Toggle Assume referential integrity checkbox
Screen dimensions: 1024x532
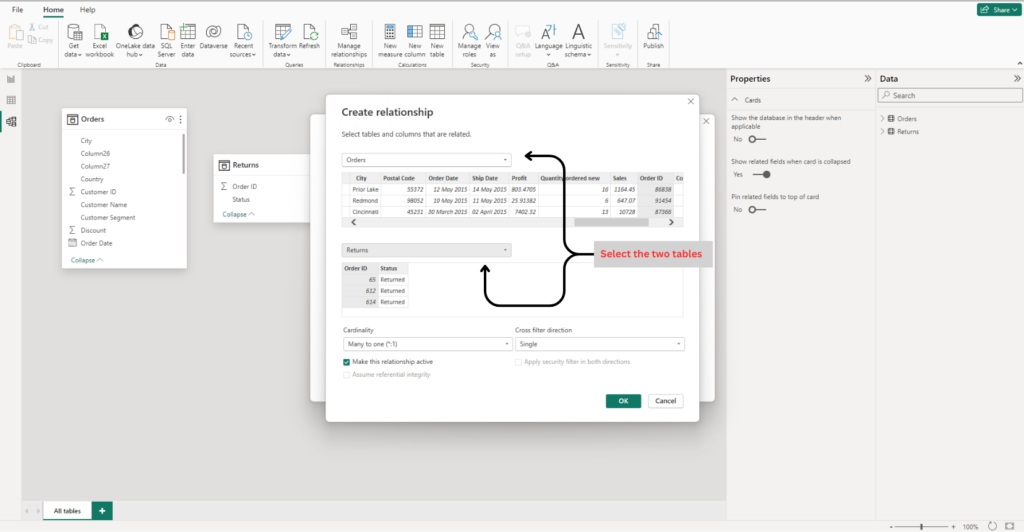coord(346,375)
